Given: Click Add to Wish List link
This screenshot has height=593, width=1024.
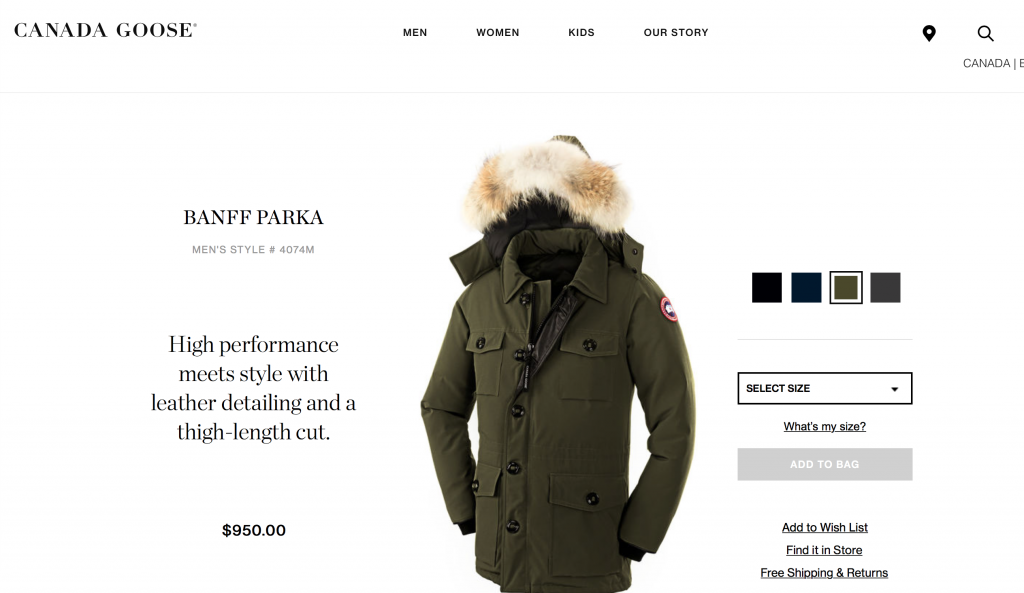Looking at the screenshot, I should click(x=825, y=527).
